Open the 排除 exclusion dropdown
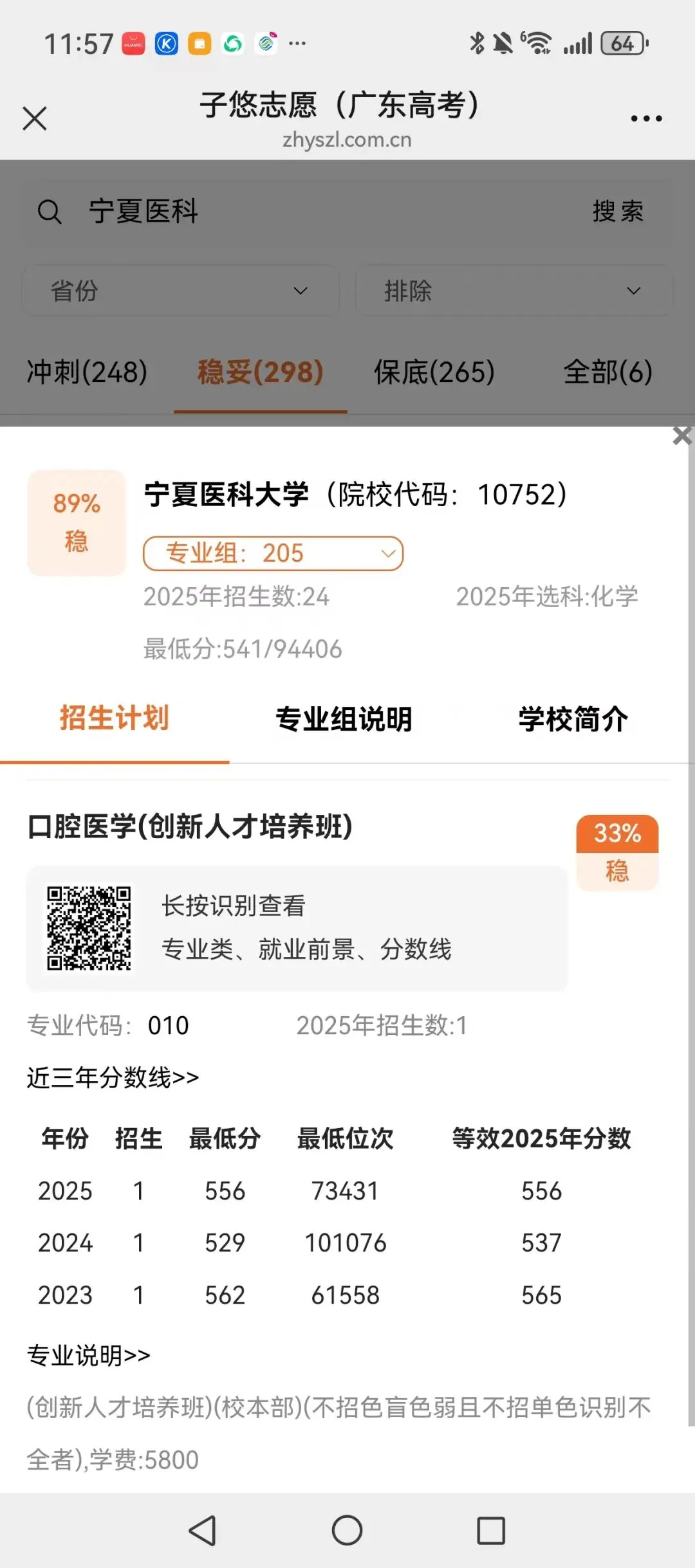Image resolution: width=695 pixels, height=1568 pixels. pos(514,291)
